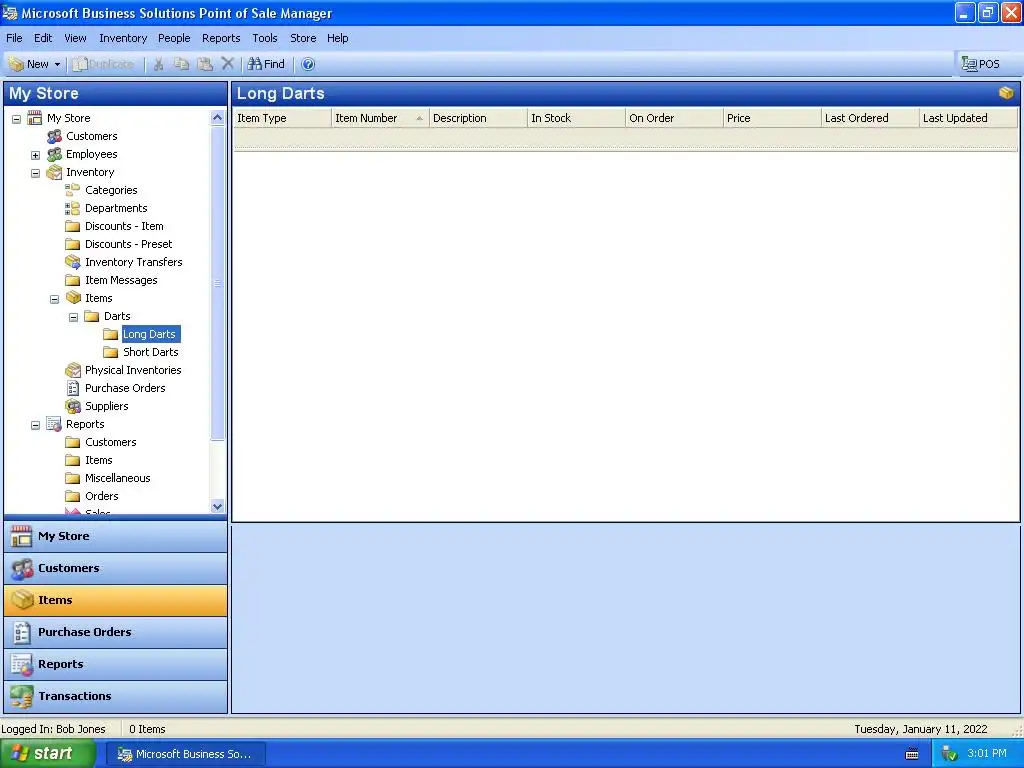Click the Cut scissors icon in toolbar
The height and width of the screenshot is (768, 1024).
coord(158,64)
